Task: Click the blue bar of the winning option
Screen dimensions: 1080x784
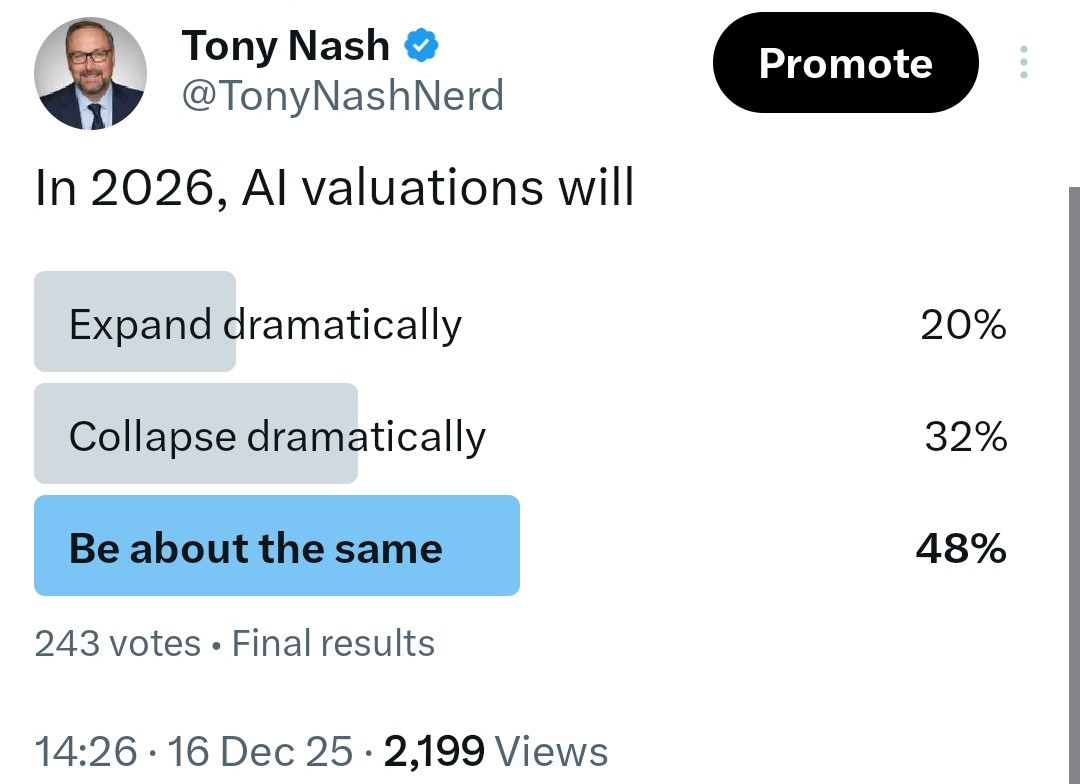Action: pos(277,545)
